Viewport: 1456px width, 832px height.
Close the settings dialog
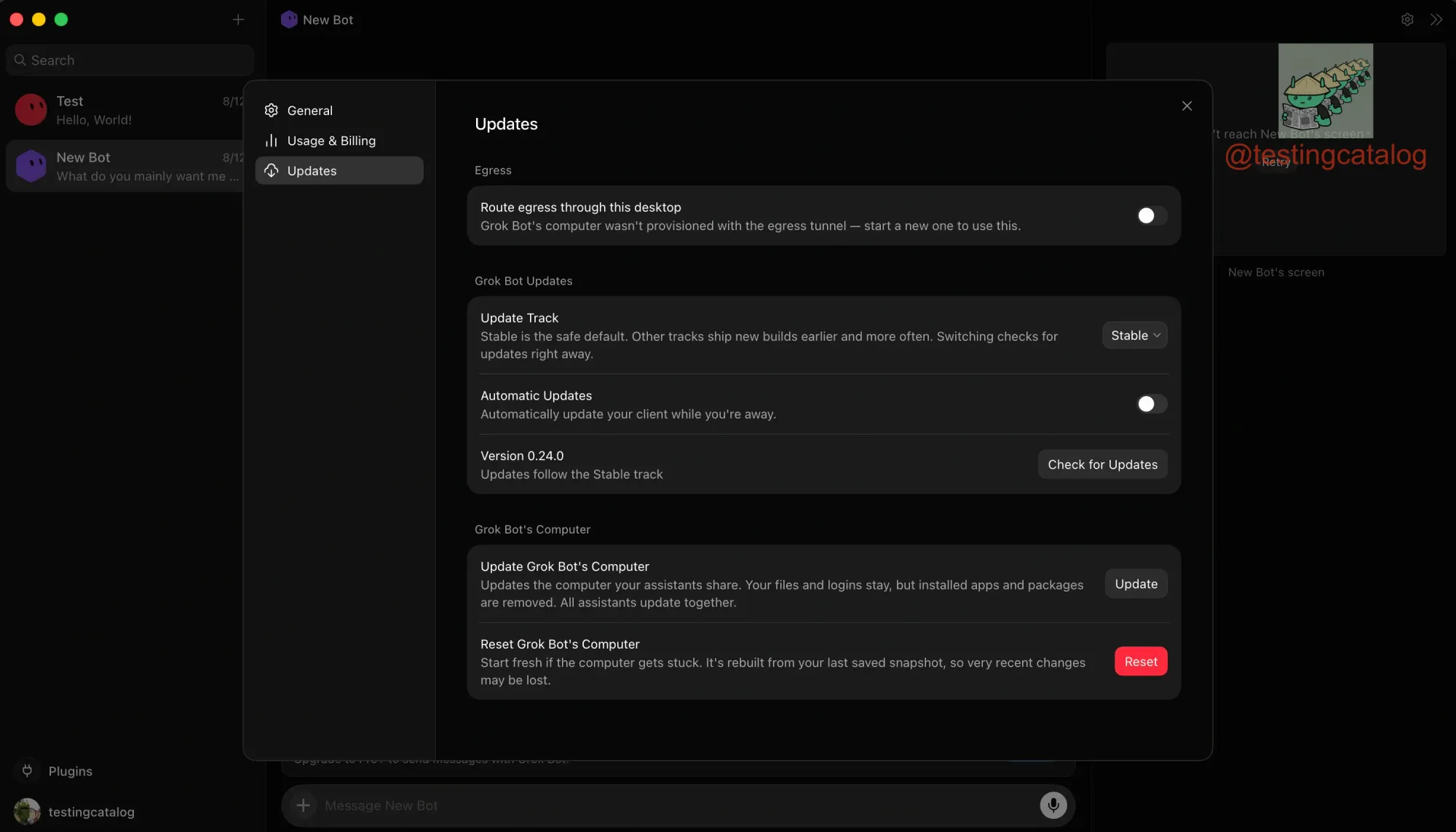pos(1187,106)
